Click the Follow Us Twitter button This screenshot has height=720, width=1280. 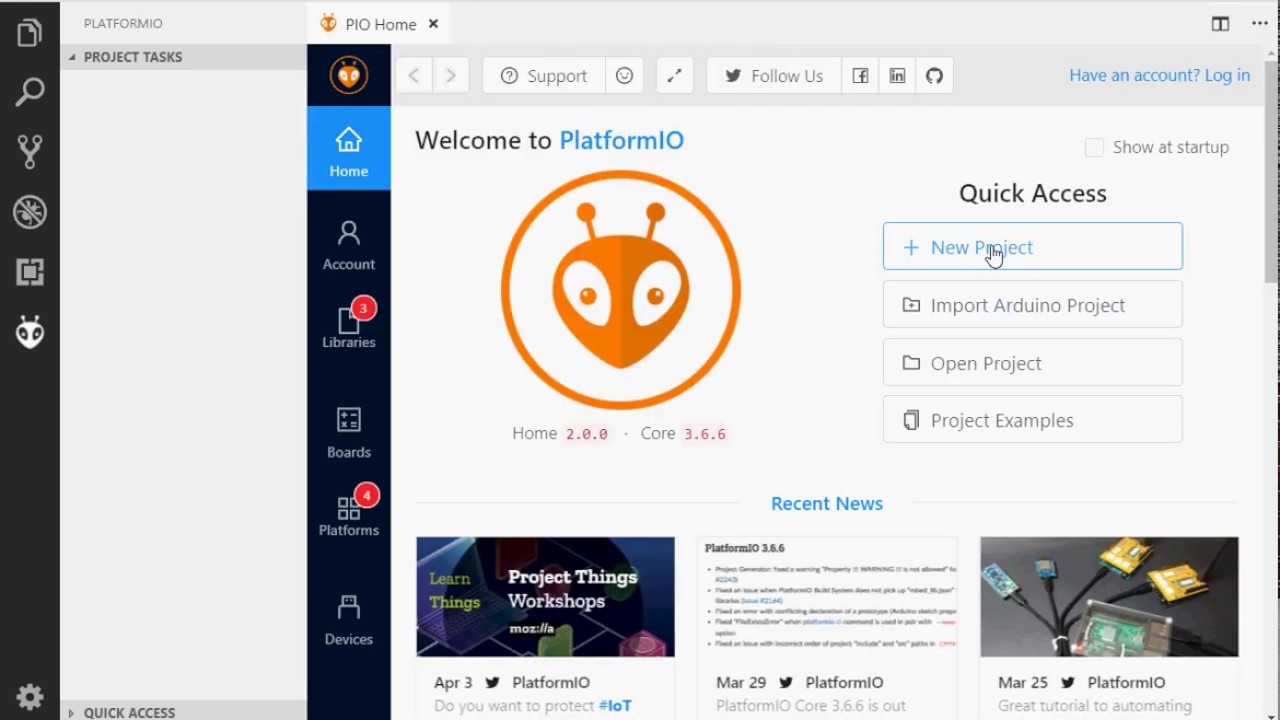(774, 76)
